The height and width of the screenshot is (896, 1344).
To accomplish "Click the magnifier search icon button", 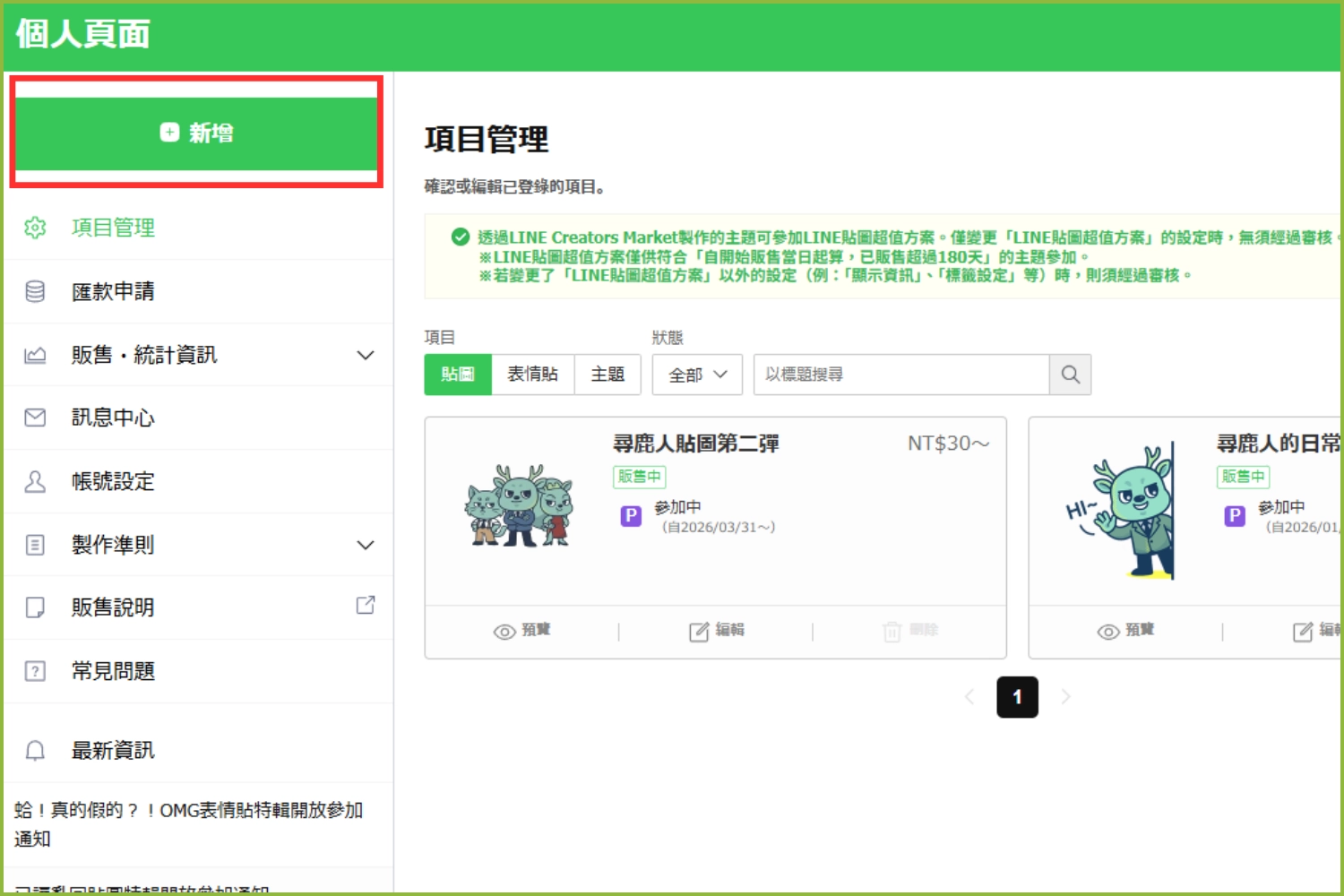I will (x=1070, y=375).
